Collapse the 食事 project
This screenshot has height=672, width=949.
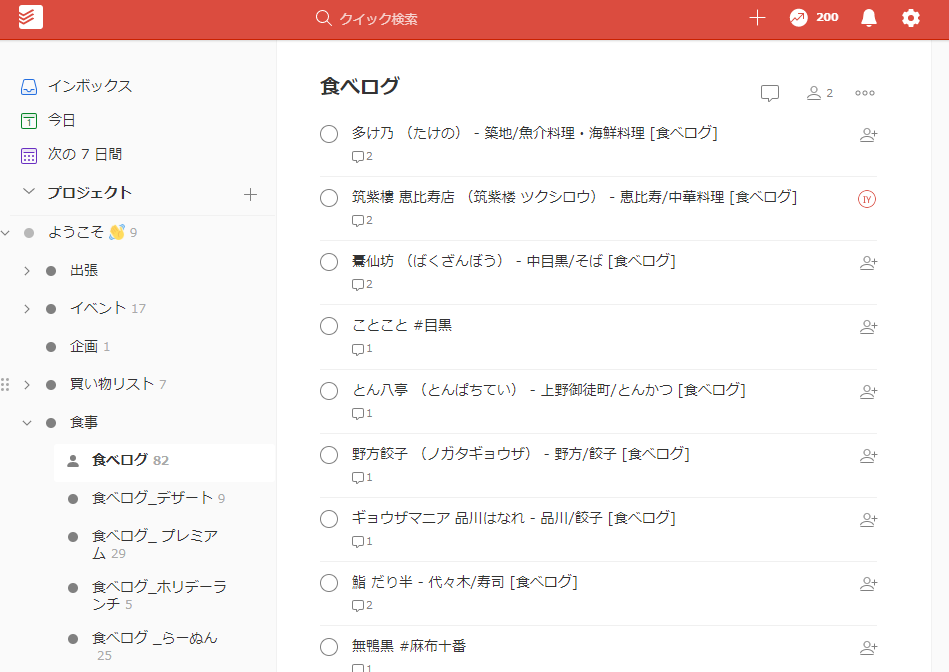coord(27,423)
